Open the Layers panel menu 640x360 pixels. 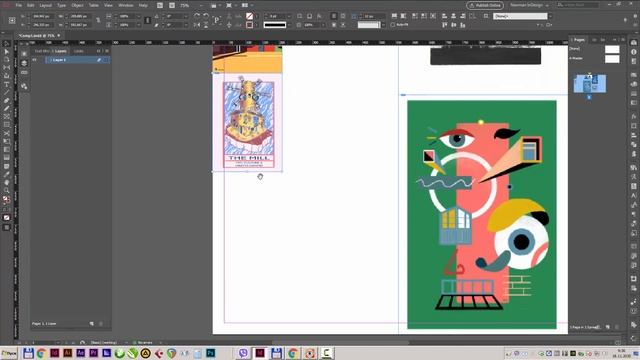click(107, 51)
